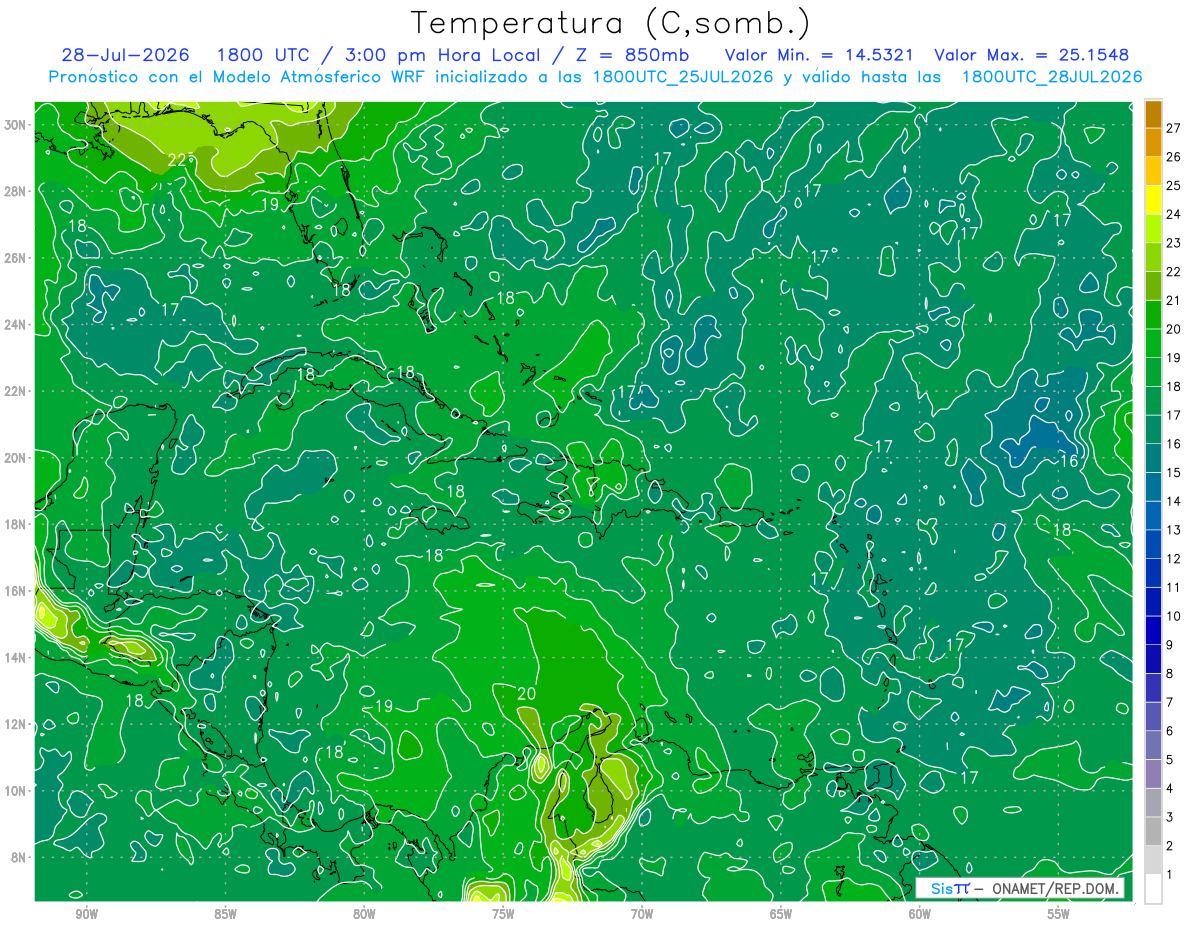The height and width of the screenshot is (927, 1200).
Task: Click the "24N" latitude axis label
Action: (x=16, y=325)
